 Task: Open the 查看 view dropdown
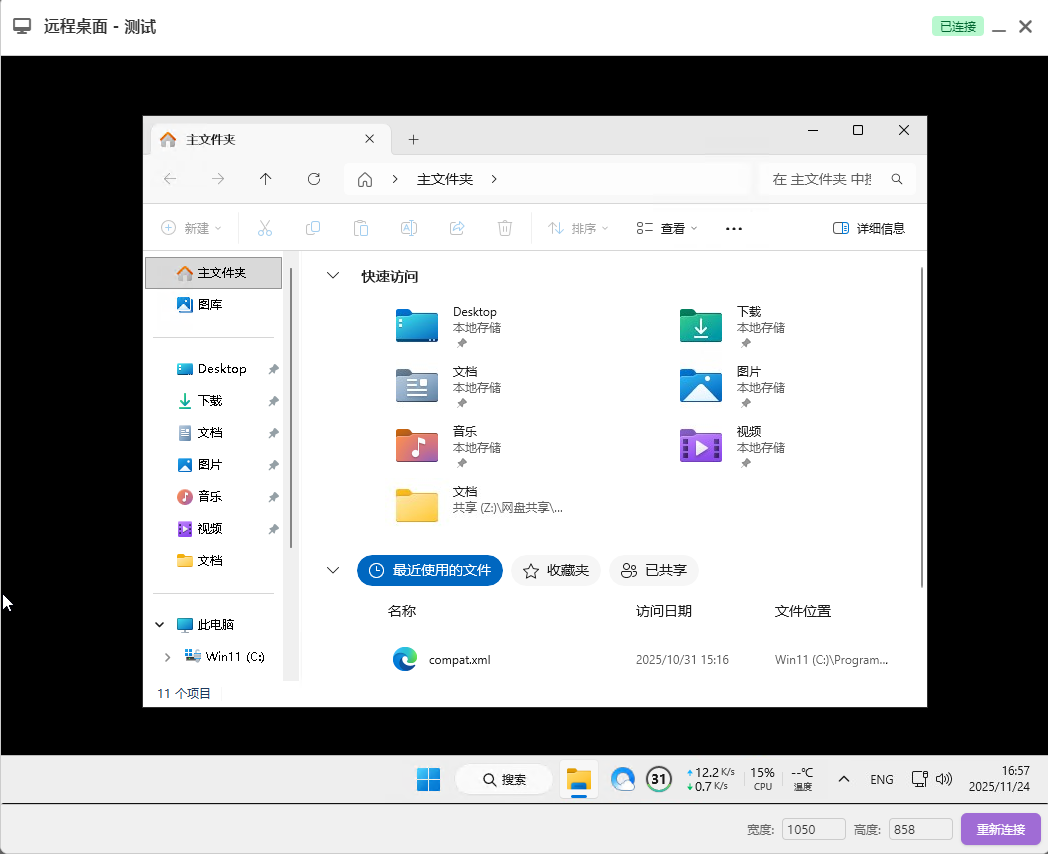pos(667,228)
